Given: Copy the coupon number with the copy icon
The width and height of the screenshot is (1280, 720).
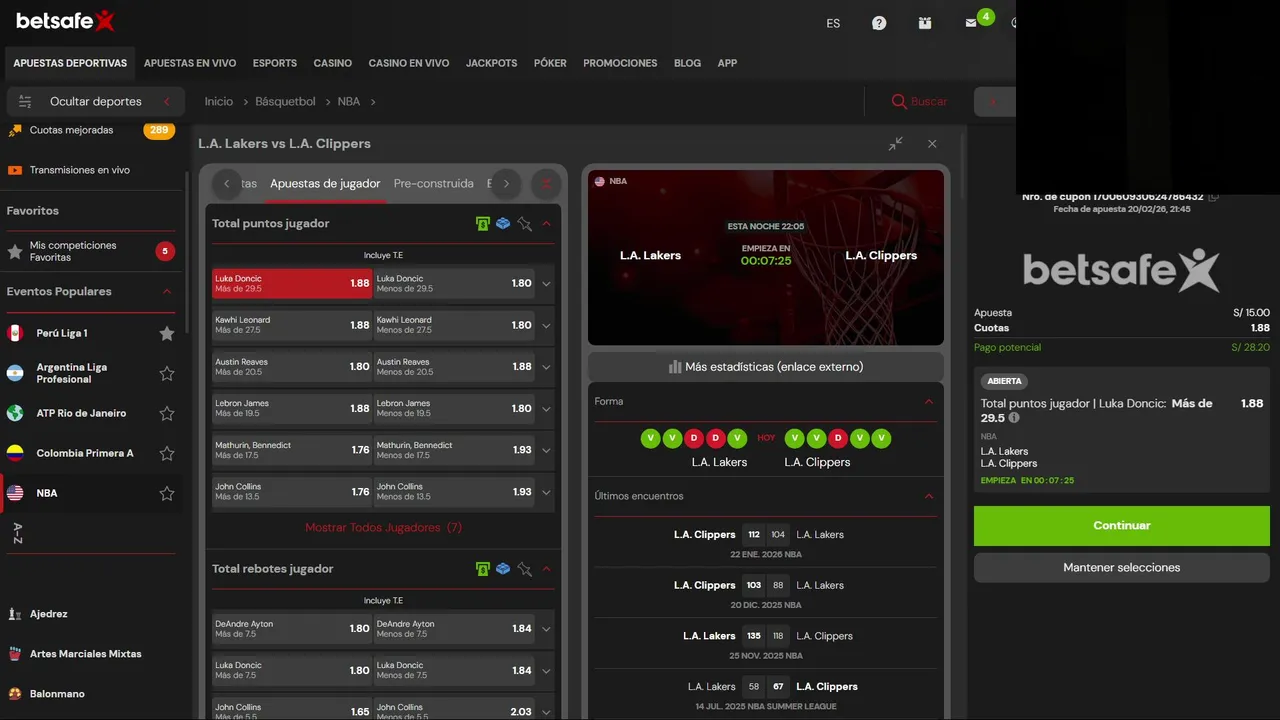Looking at the screenshot, I should tap(1213, 197).
